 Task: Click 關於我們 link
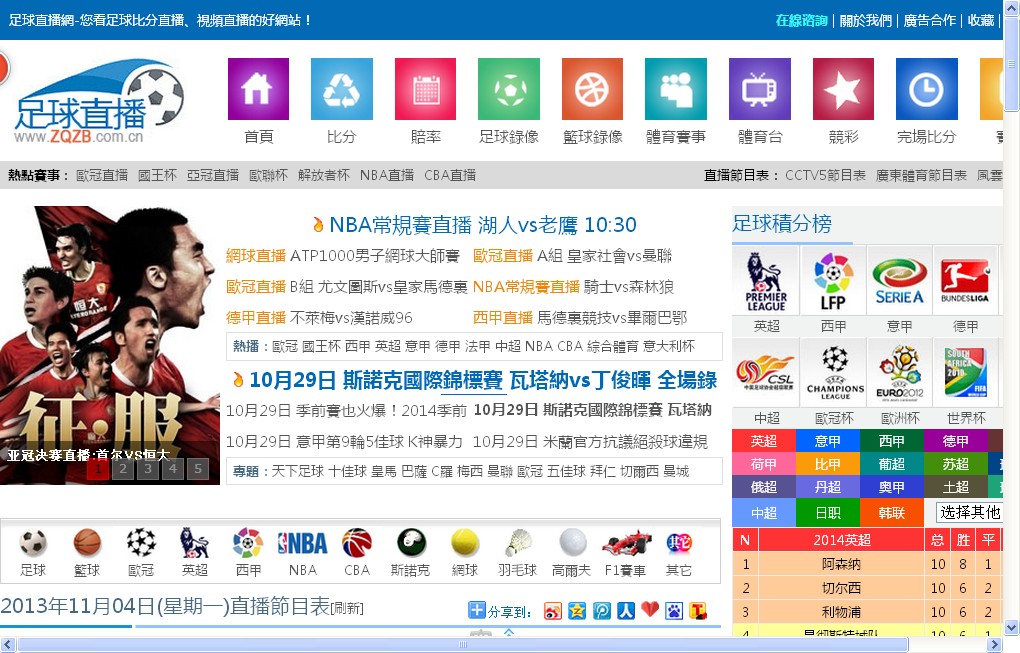point(865,20)
